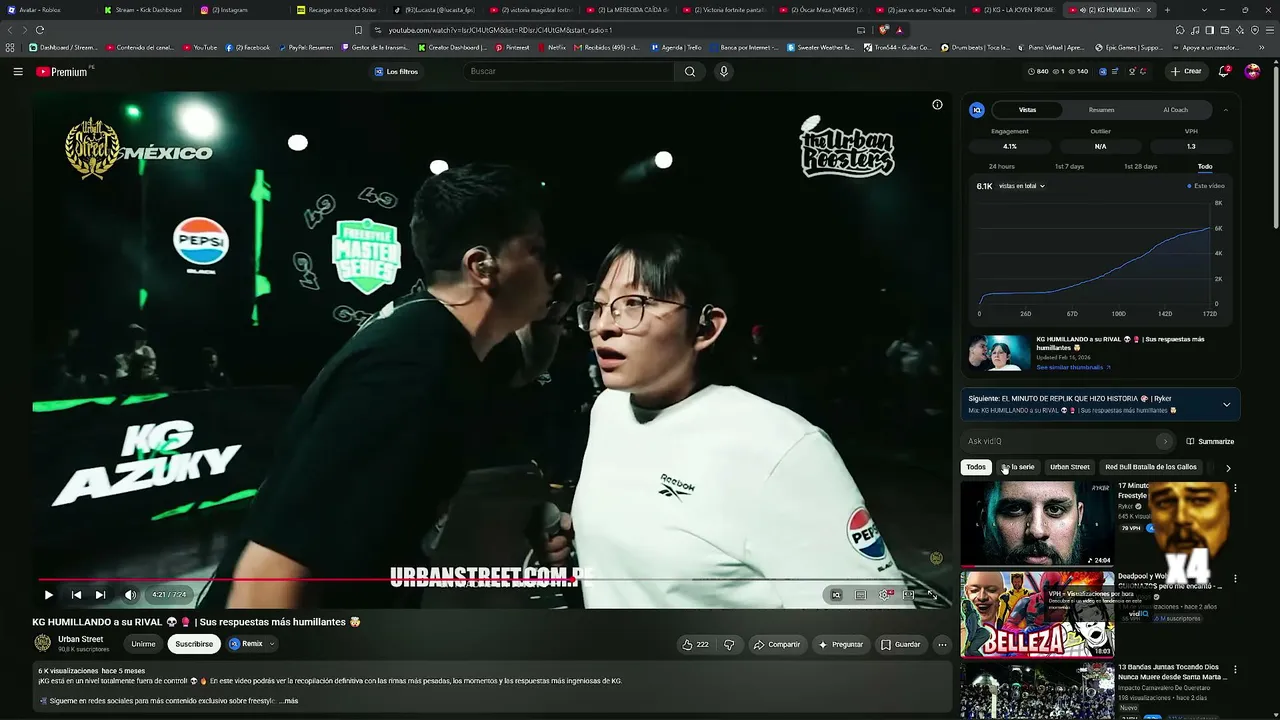Expand the Siguiente mix playlist panel

[x=1227, y=405]
